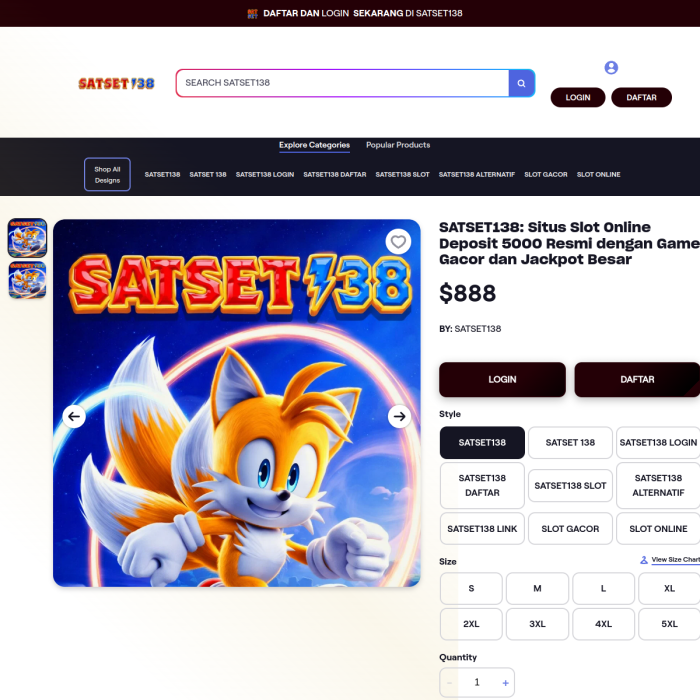Viewport: 700px width, 700px height.
Task: Select the second product thumbnail image
Action: pyautogui.click(x=27, y=280)
